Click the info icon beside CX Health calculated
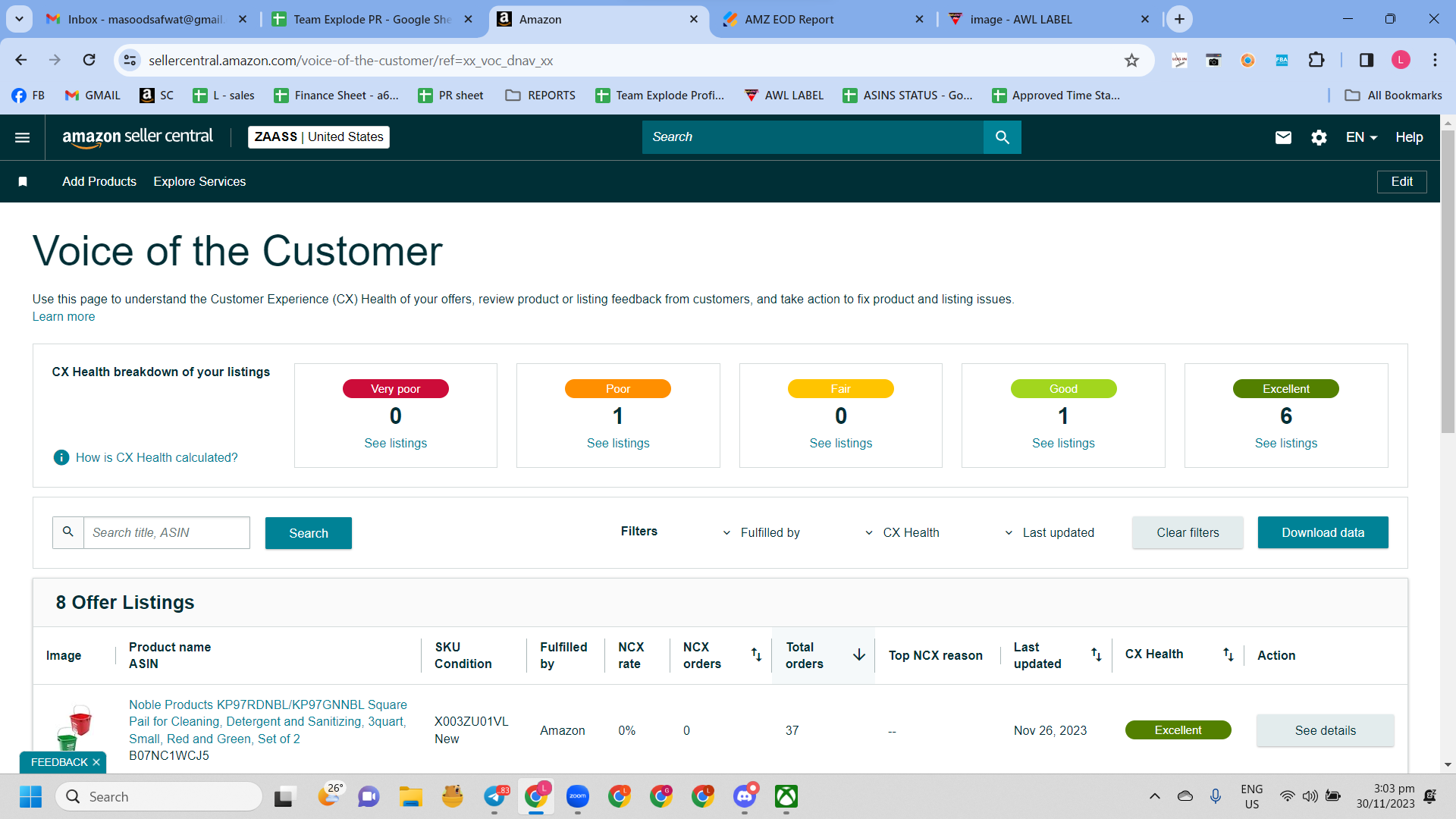Screen dimensions: 1456x819 61,457
